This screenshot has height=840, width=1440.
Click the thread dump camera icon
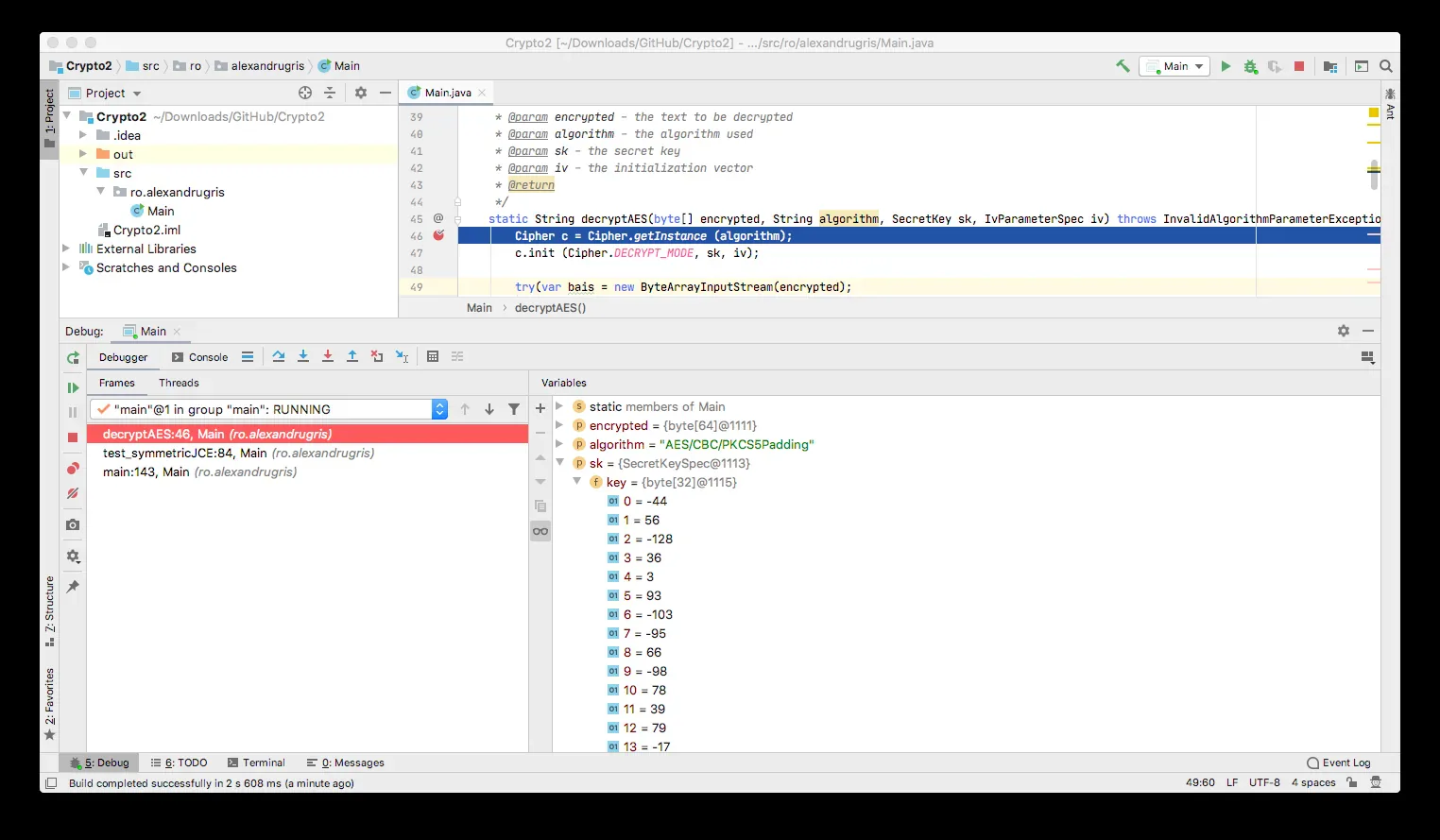click(x=73, y=524)
